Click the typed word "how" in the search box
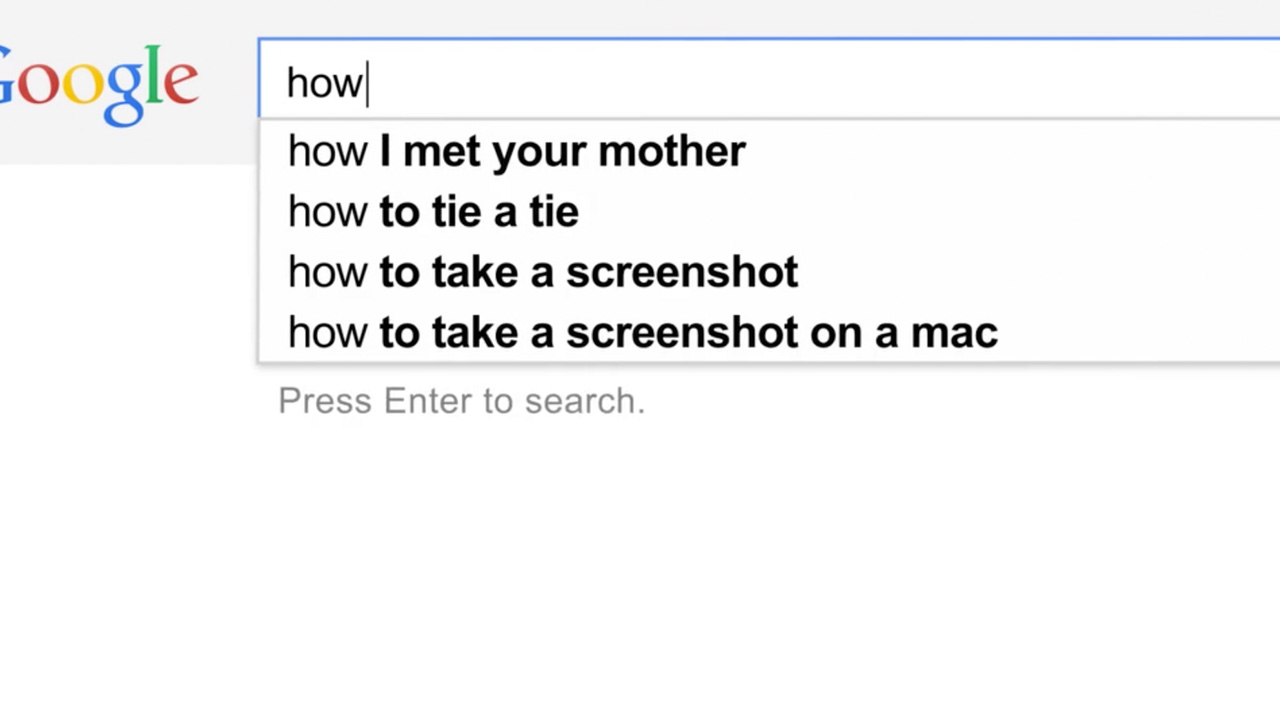The width and height of the screenshot is (1280, 720). pos(324,82)
